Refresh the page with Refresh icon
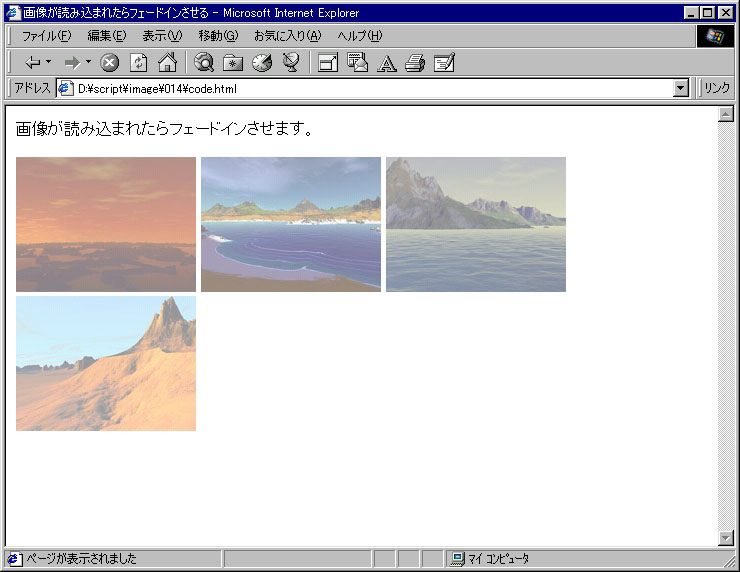Screen dimensions: 740x572 [x=138, y=62]
